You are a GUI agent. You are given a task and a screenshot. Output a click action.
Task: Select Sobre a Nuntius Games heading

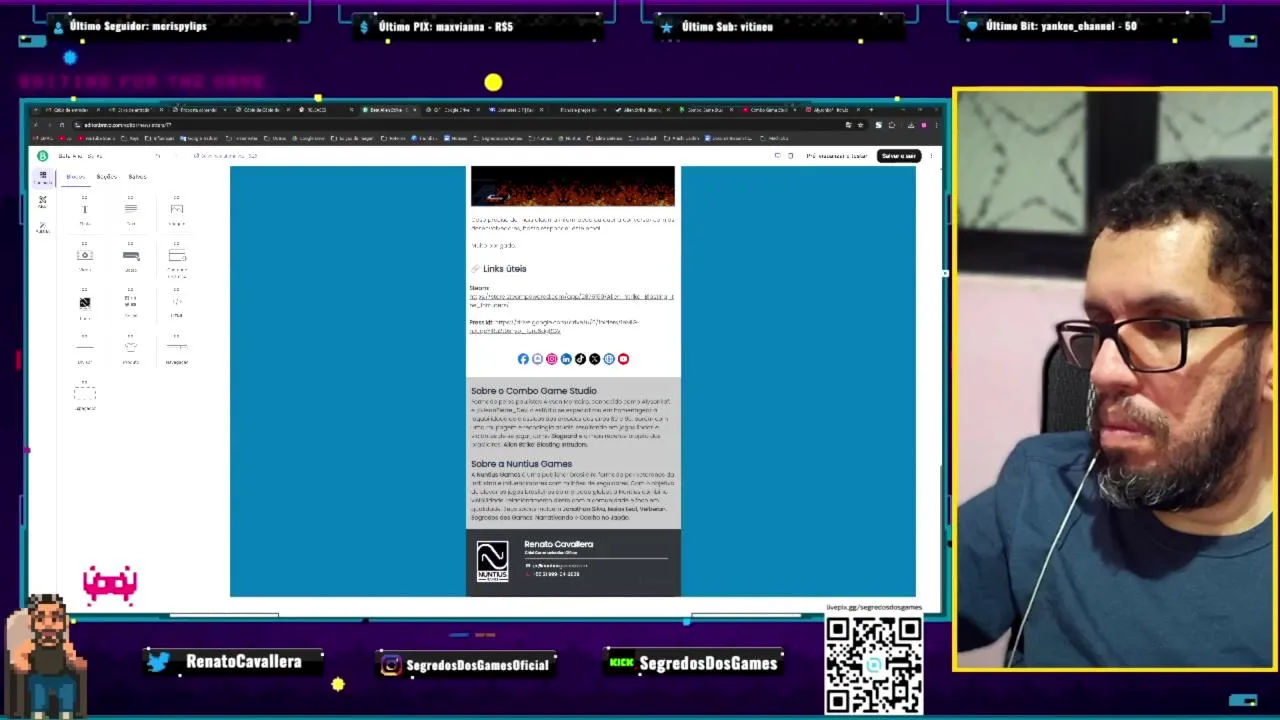[x=521, y=464]
